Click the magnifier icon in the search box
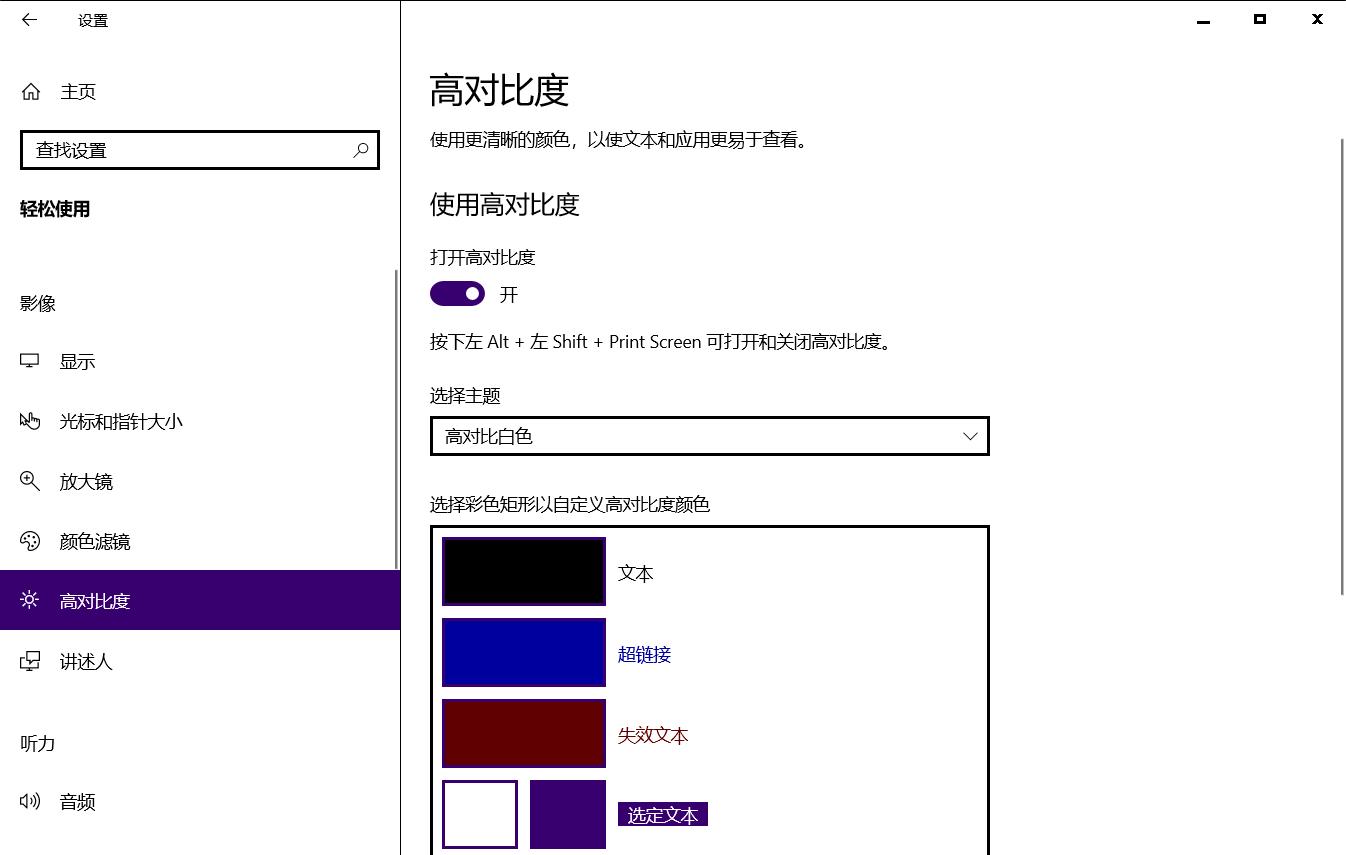 tap(361, 150)
